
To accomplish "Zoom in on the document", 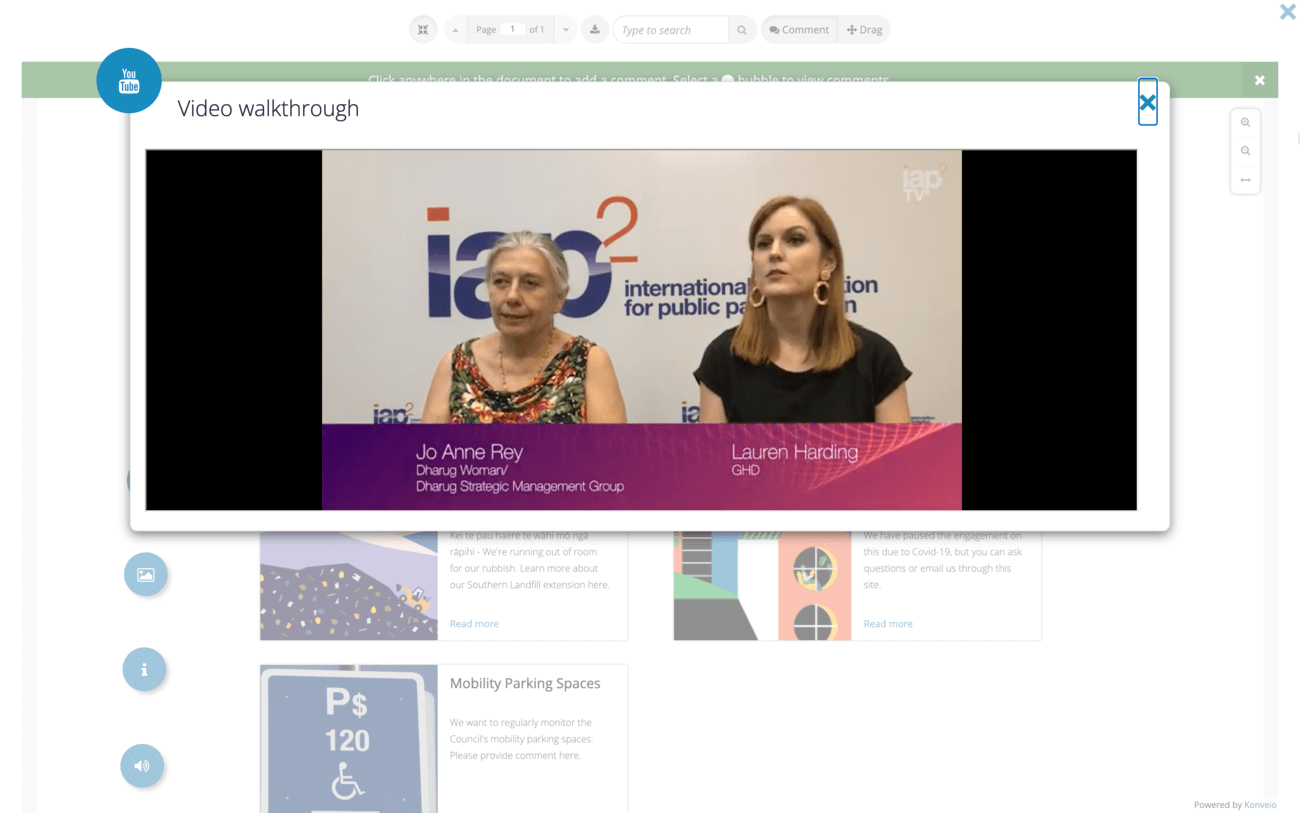I will 1245,123.
